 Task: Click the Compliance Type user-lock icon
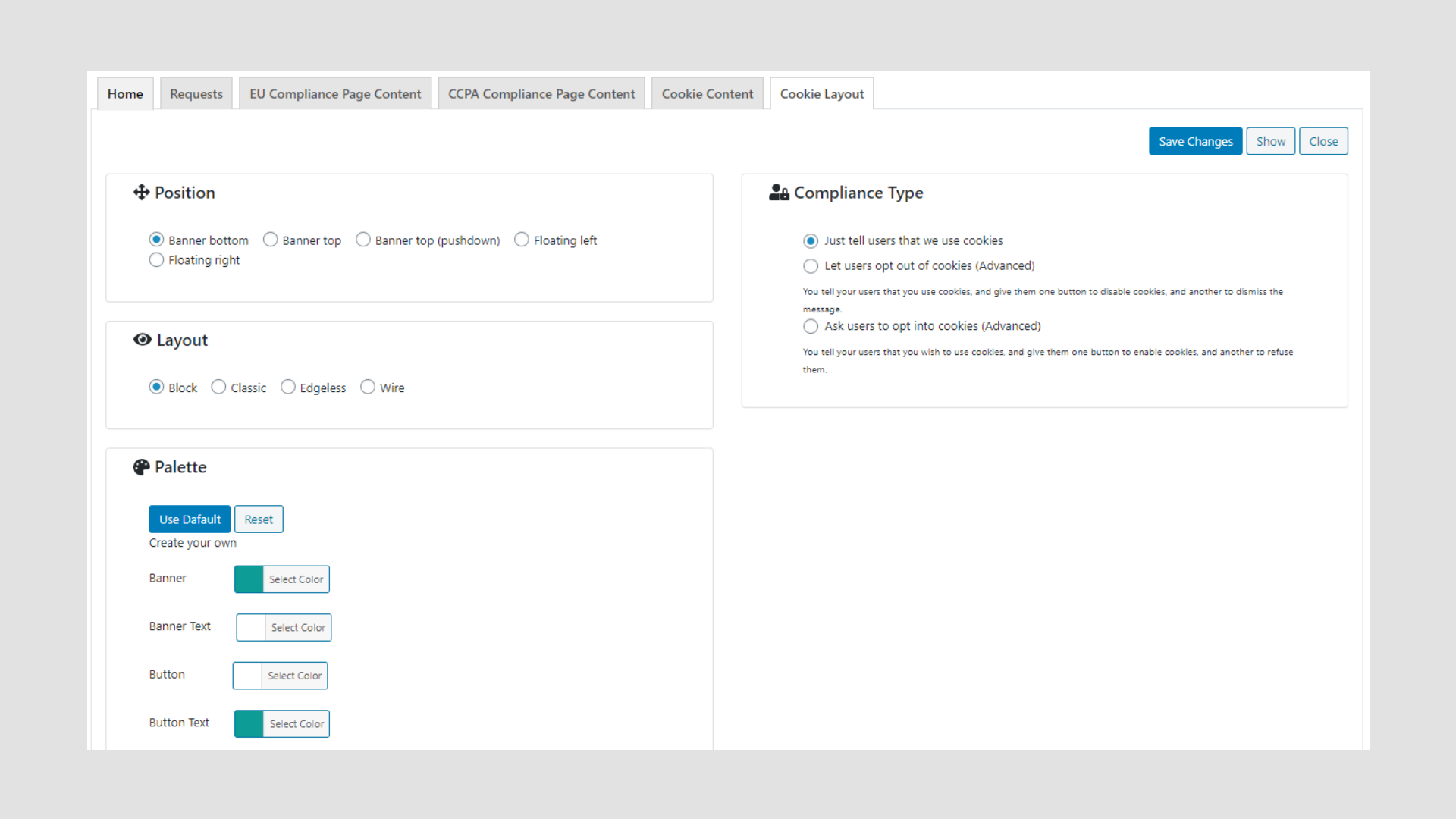[x=779, y=193]
